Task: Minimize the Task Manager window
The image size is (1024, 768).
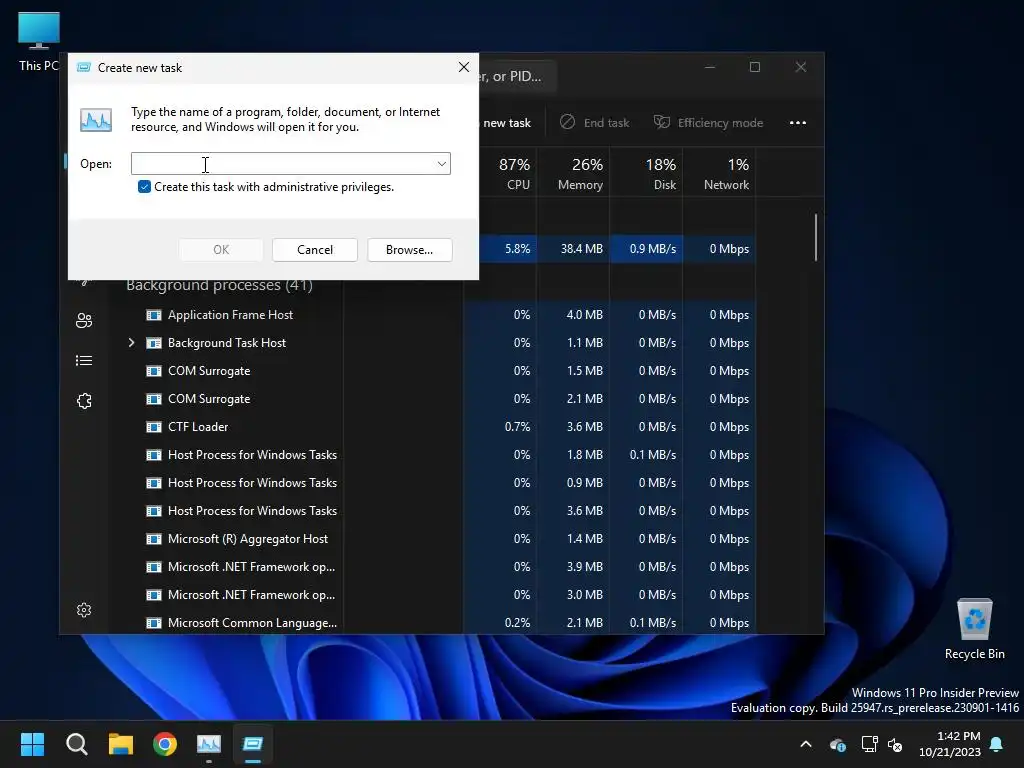Action: [710, 67]
